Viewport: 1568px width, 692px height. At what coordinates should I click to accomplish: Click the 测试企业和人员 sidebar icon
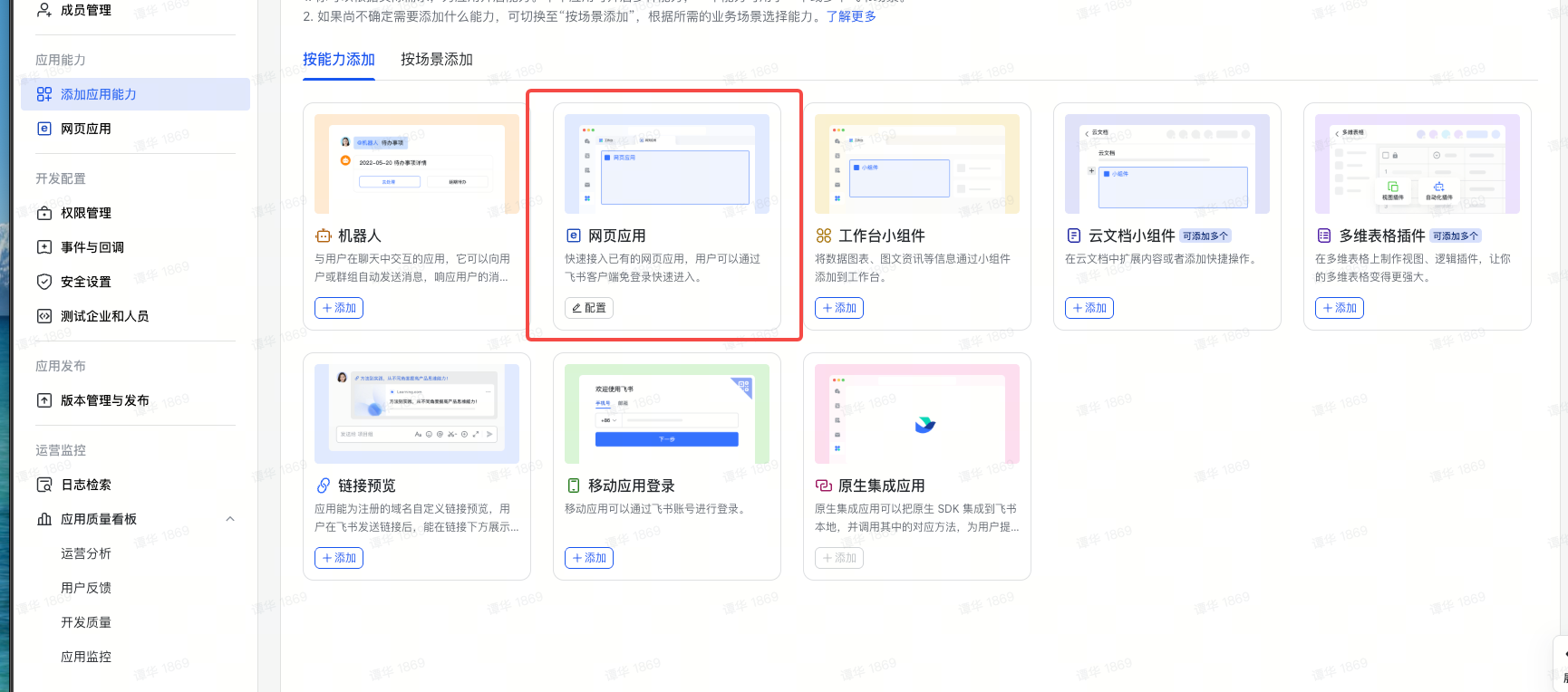pos(44,316)
